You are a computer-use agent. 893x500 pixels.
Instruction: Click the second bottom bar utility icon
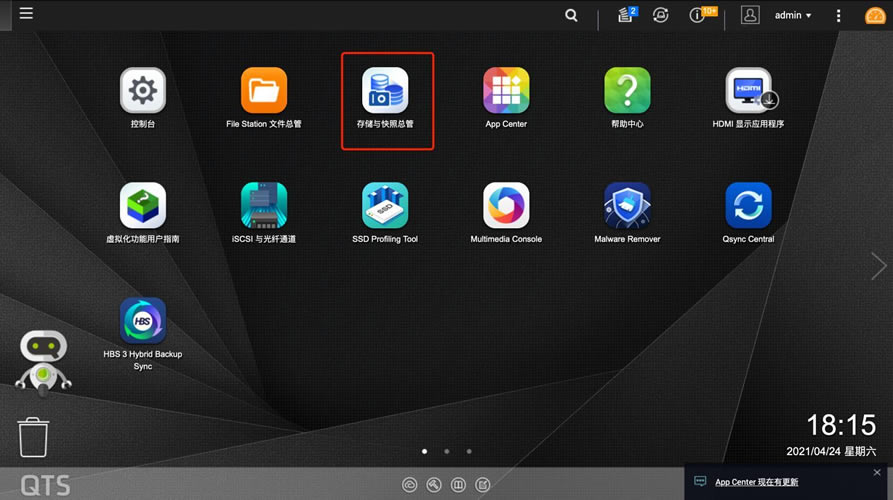pyautogui.click(x=434, y=485)
